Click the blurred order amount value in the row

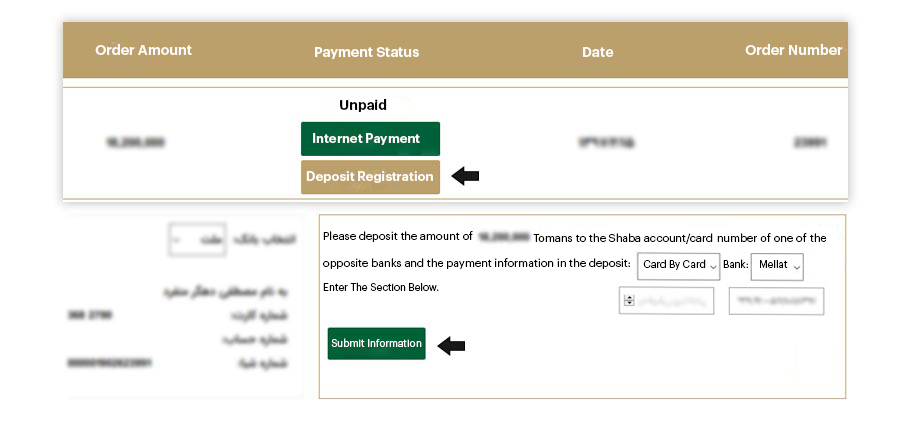pyautogui.click(x=136, y=142)
